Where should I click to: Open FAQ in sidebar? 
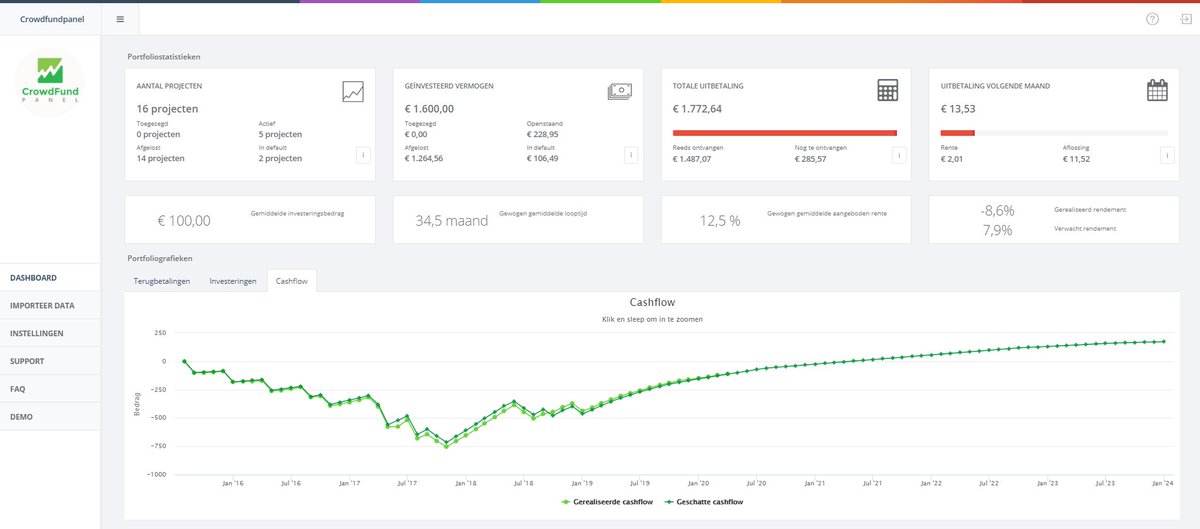(x=50, y=389)
